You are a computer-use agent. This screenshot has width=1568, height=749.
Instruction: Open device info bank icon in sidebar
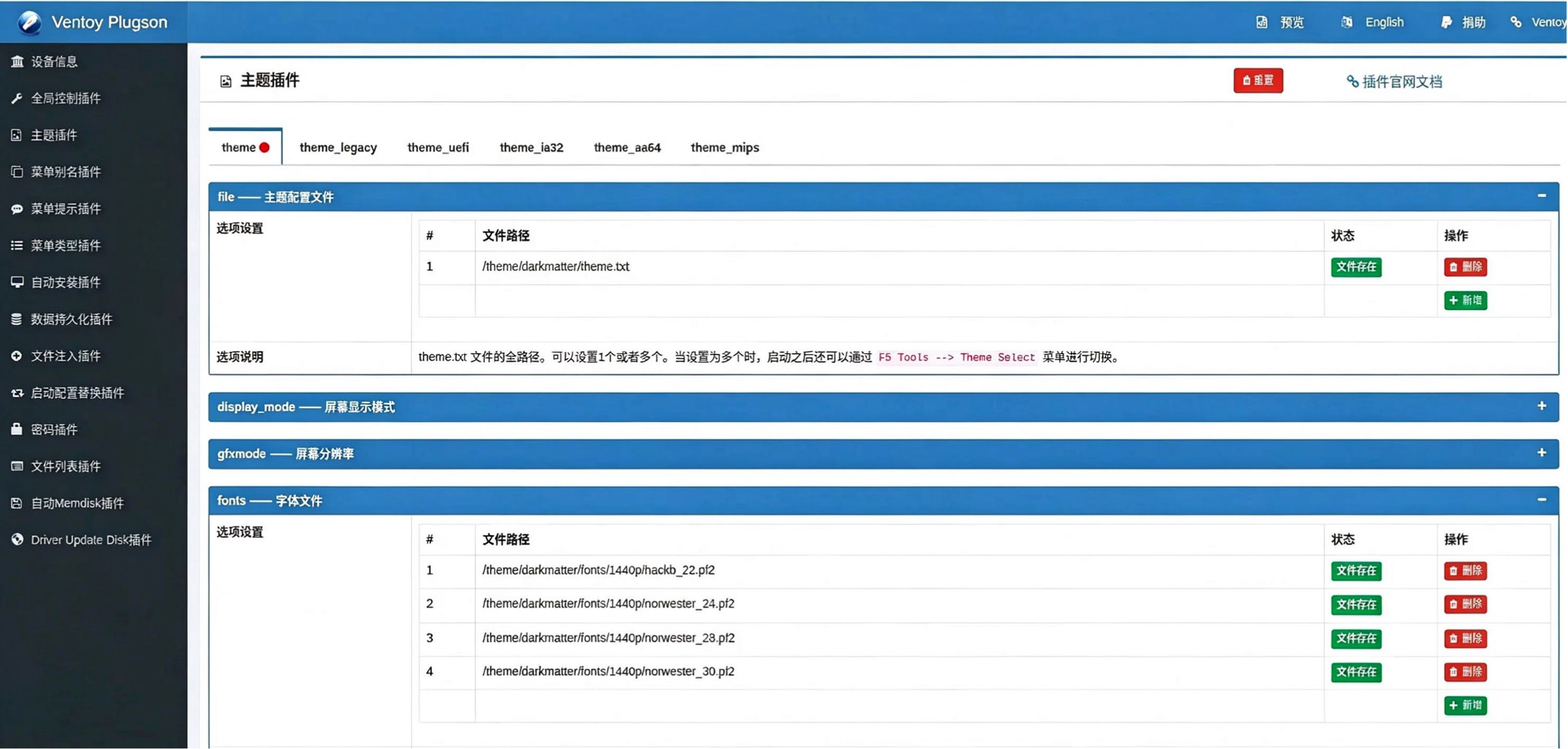(x=17, y=61)
